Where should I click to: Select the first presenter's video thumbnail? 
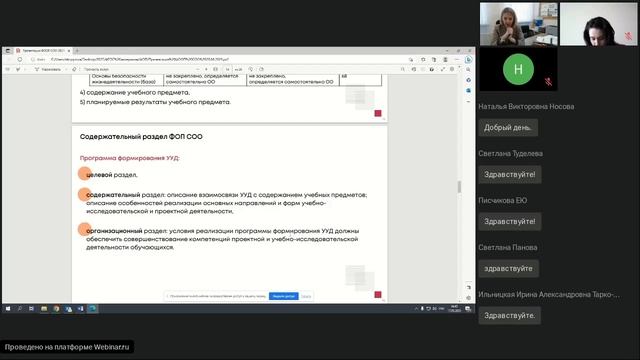pyautogui.click(x=518, y=24)
